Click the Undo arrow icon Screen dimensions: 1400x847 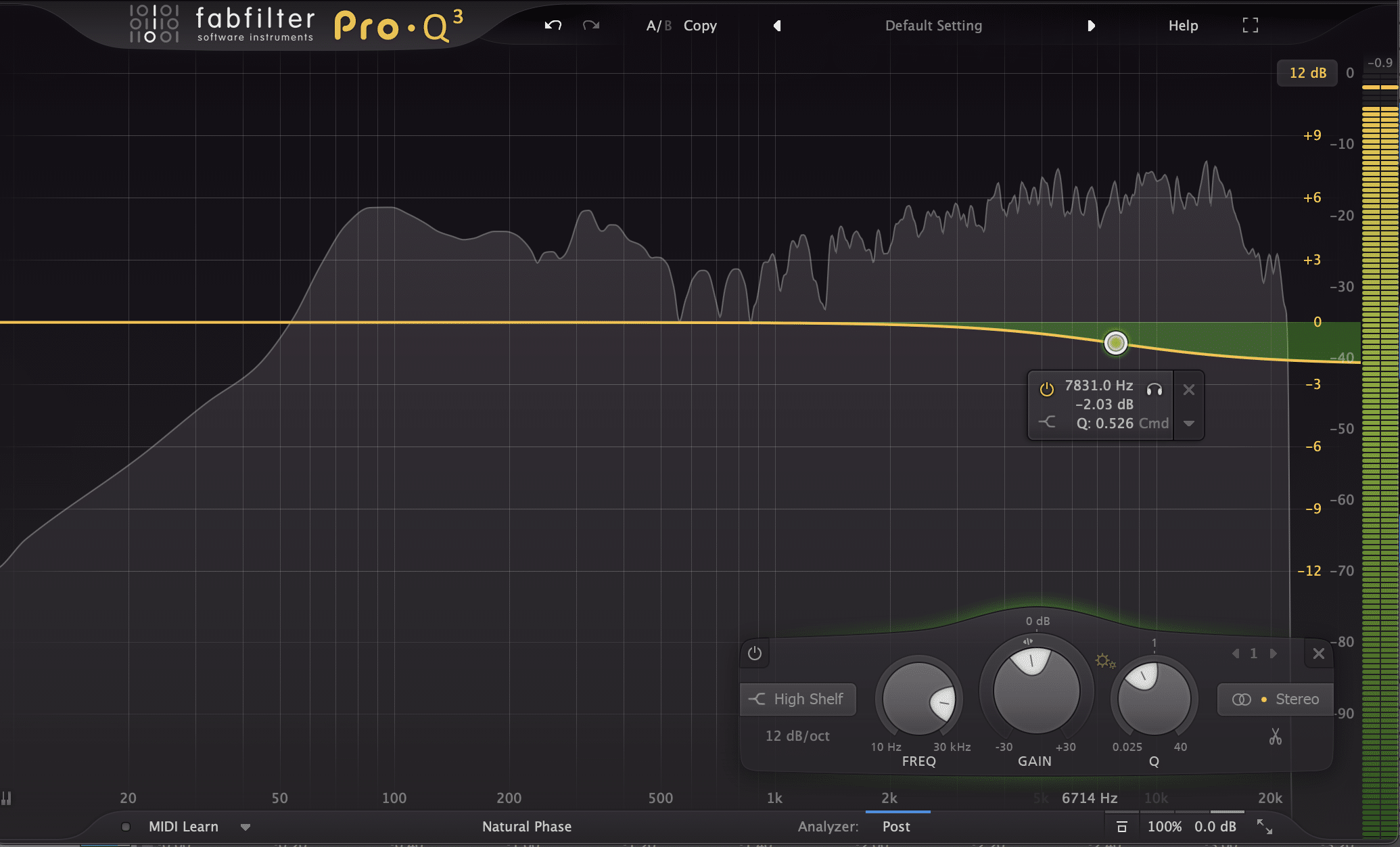tap(553, 26)
